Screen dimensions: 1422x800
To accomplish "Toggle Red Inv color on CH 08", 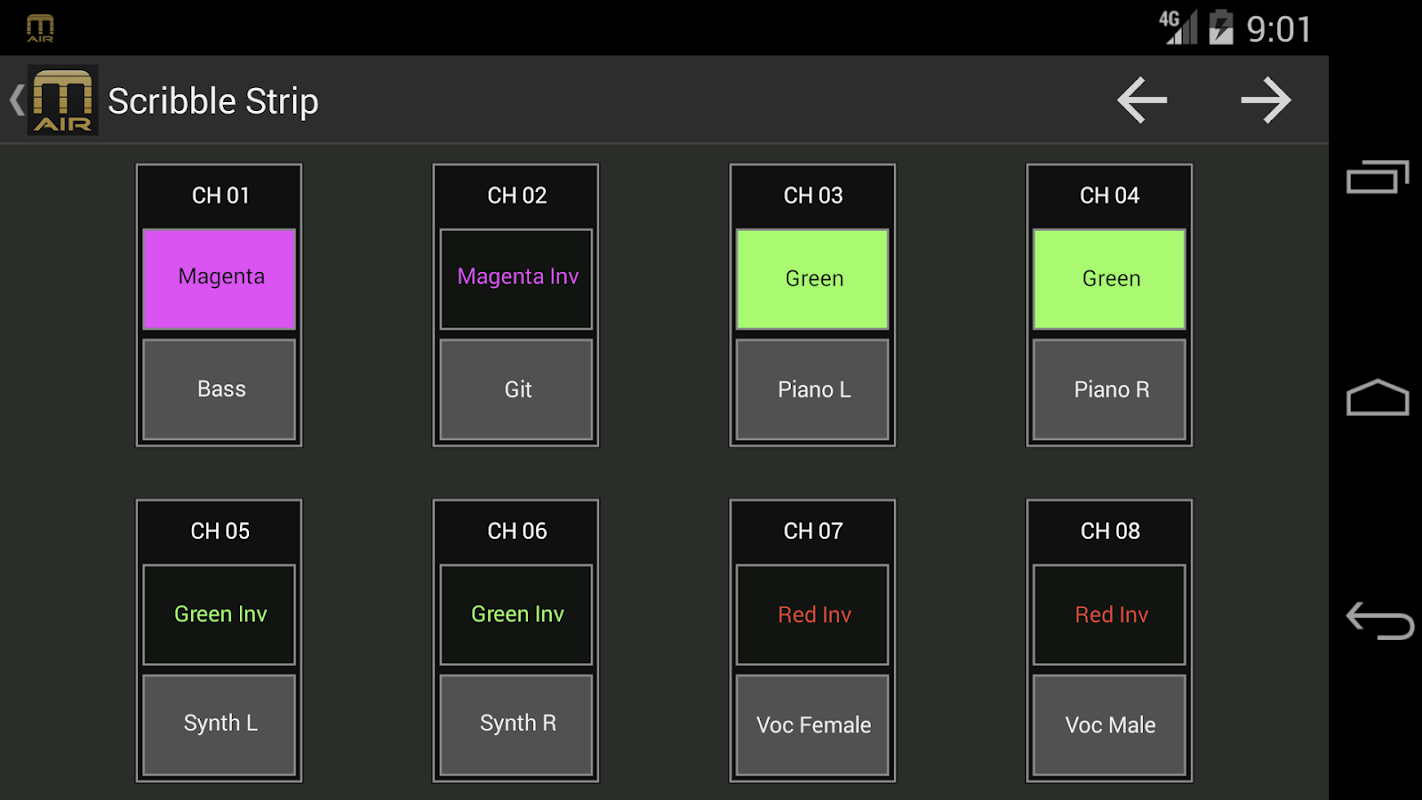I will pyautogui.click(x=1110, y=615).
